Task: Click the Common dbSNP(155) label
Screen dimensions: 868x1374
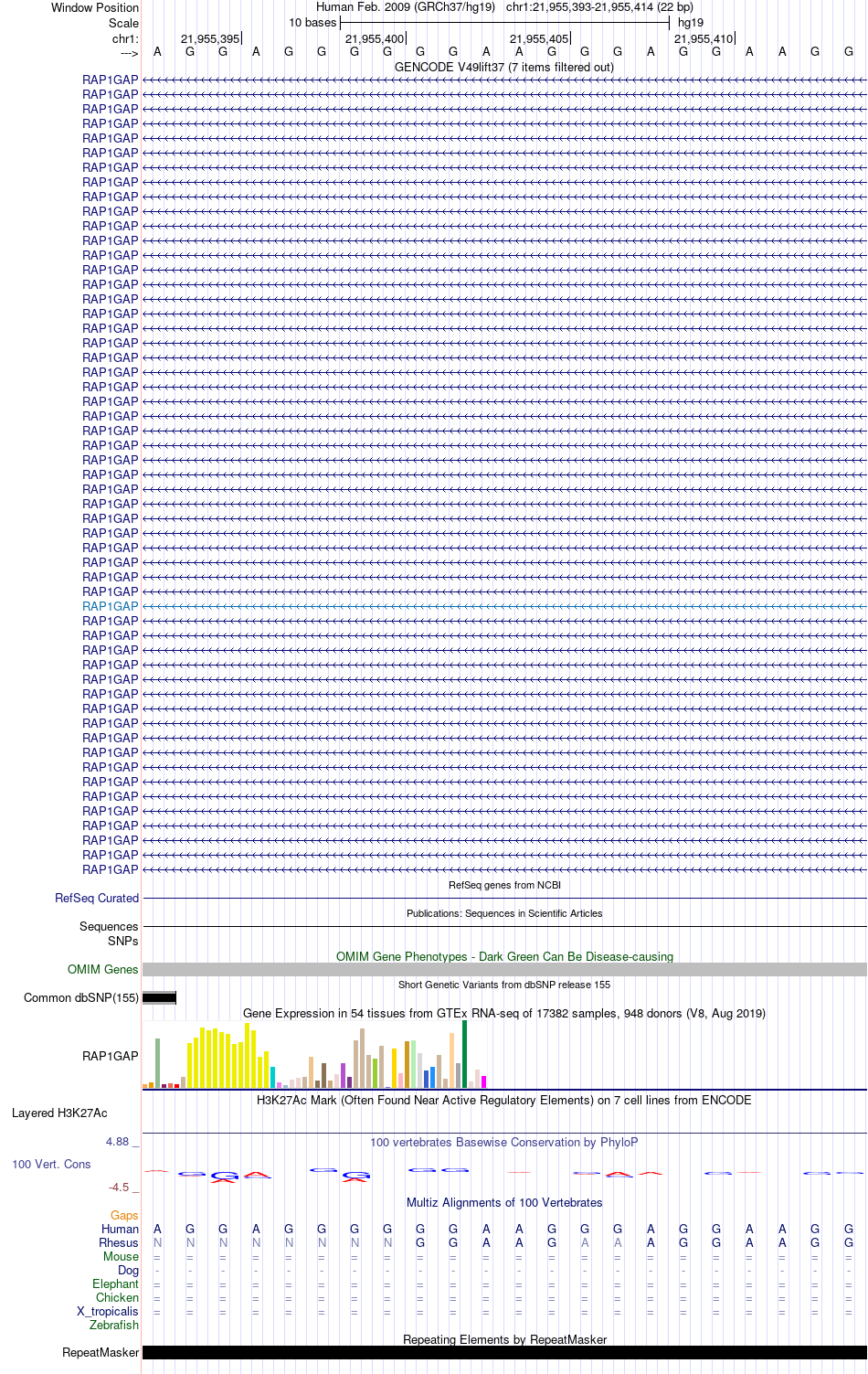Action: 81,997
